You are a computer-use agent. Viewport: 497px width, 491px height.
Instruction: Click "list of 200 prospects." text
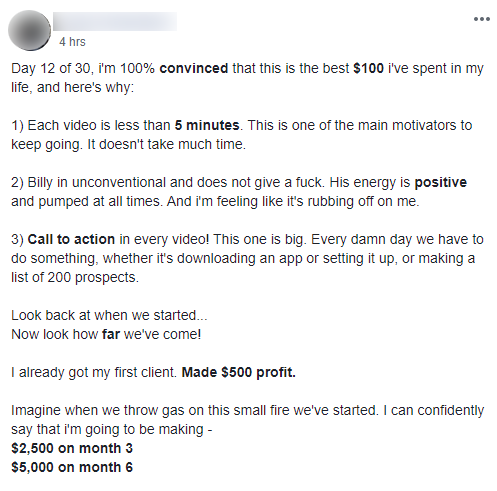75,277
